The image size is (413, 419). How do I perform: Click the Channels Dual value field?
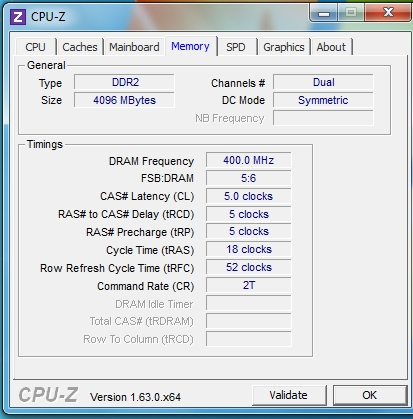pos(323,82)
